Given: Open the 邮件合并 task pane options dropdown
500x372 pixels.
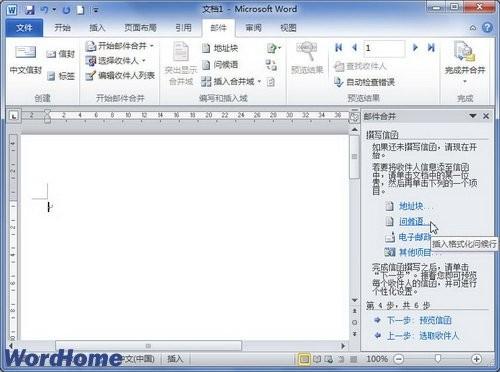Looking at the screenshot, I should tap(473, 116).
